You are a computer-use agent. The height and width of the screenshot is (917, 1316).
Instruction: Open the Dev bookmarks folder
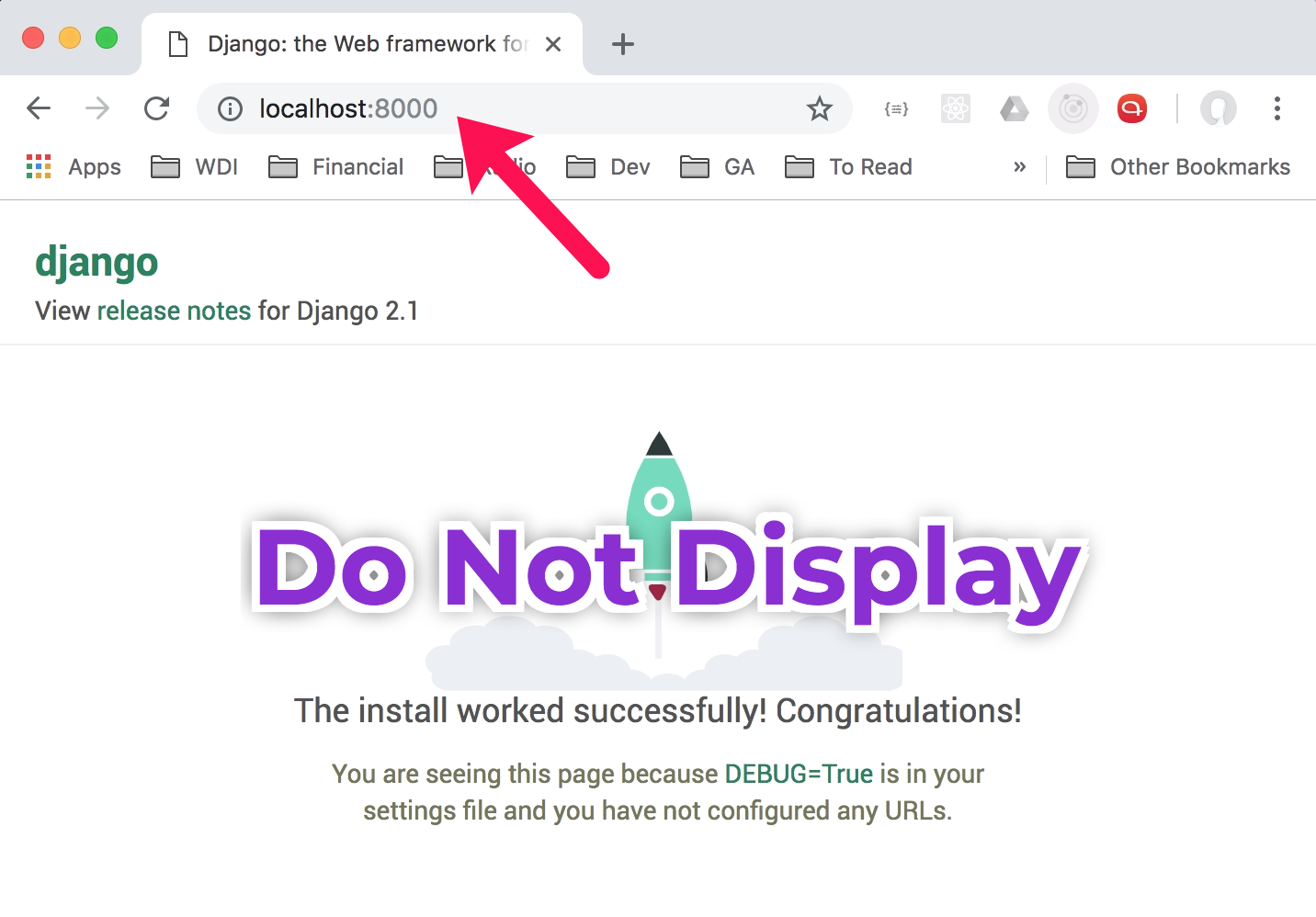click(607, 167)
